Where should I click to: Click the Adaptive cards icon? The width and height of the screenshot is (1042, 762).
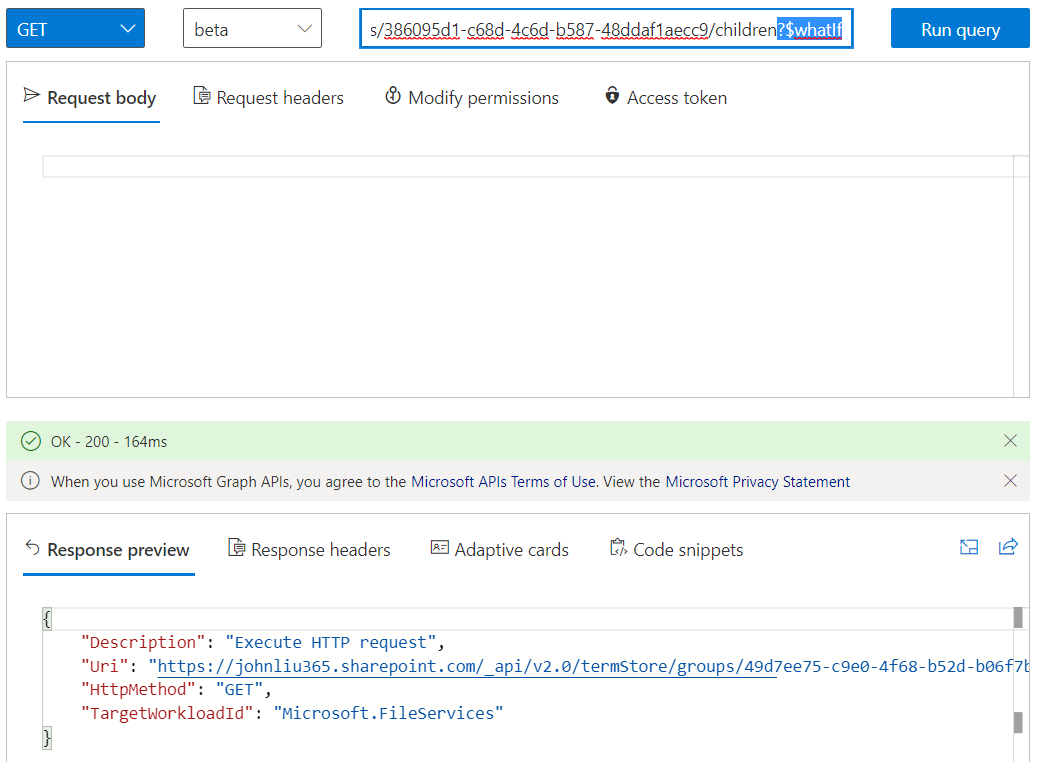(439, 547)
